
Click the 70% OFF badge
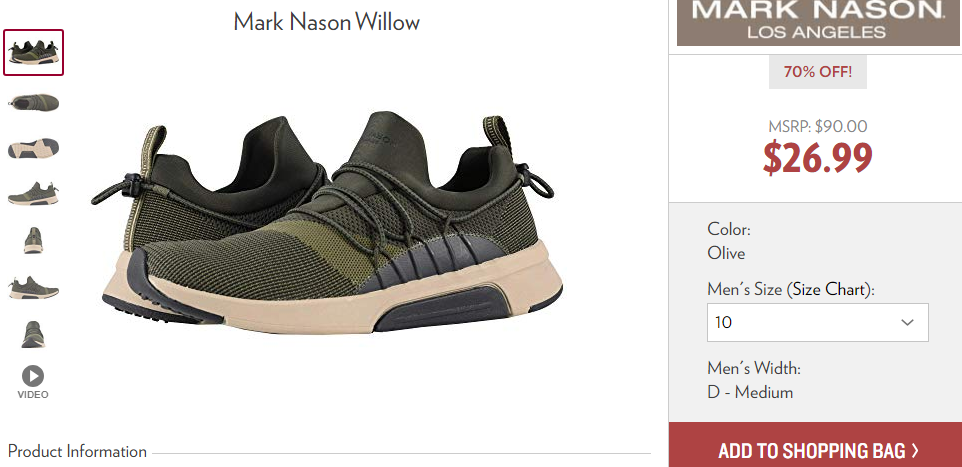(817, 72)
